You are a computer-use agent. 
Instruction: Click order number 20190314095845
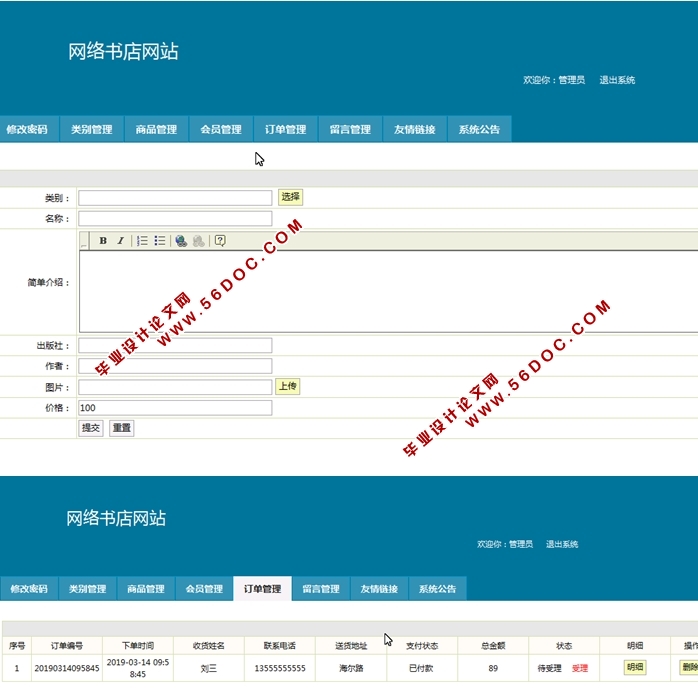pos(67,668)
